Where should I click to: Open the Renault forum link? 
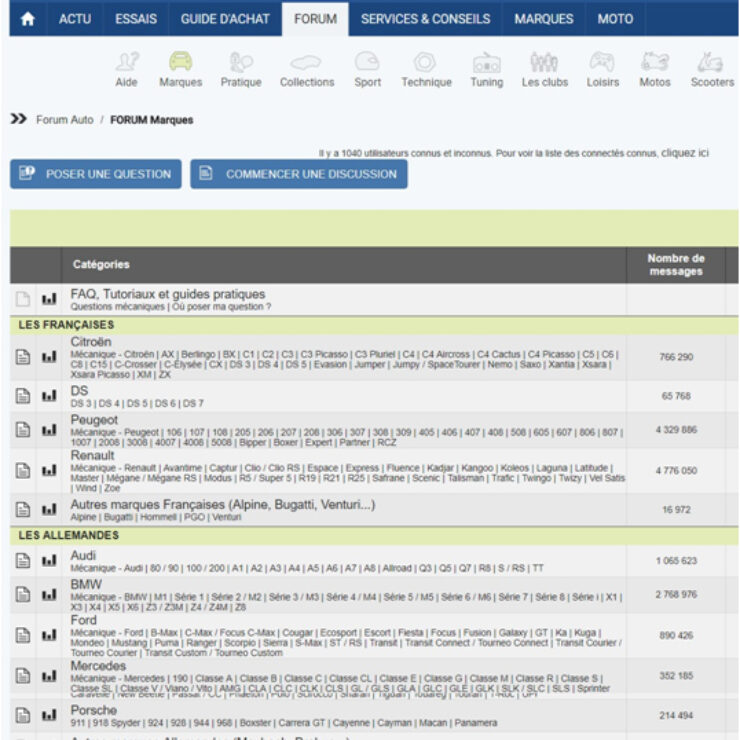[x=92, y=455]
